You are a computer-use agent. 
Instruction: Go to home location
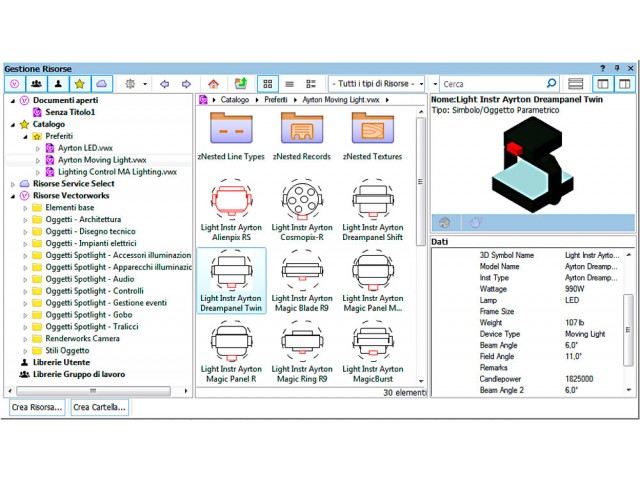point(213,84)
